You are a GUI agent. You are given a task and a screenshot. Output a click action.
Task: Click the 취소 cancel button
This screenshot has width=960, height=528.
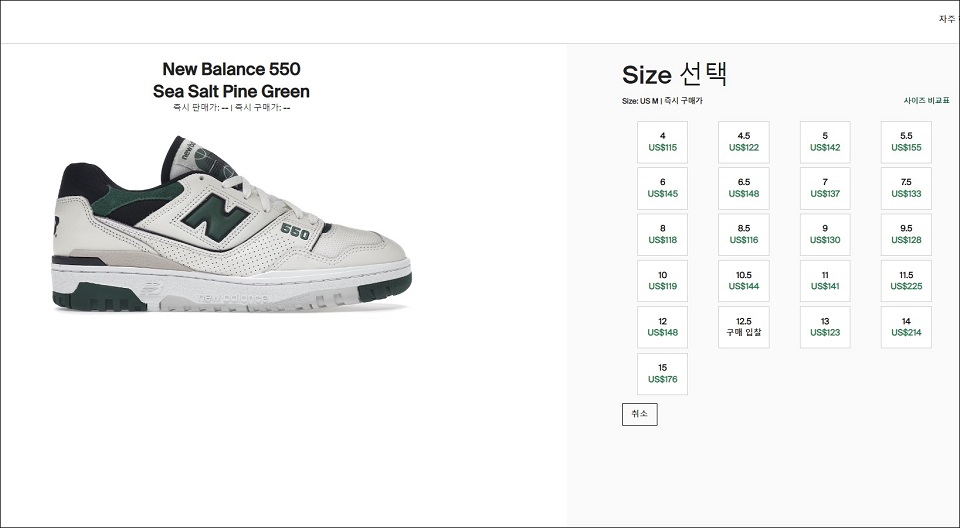click(640, 414)
